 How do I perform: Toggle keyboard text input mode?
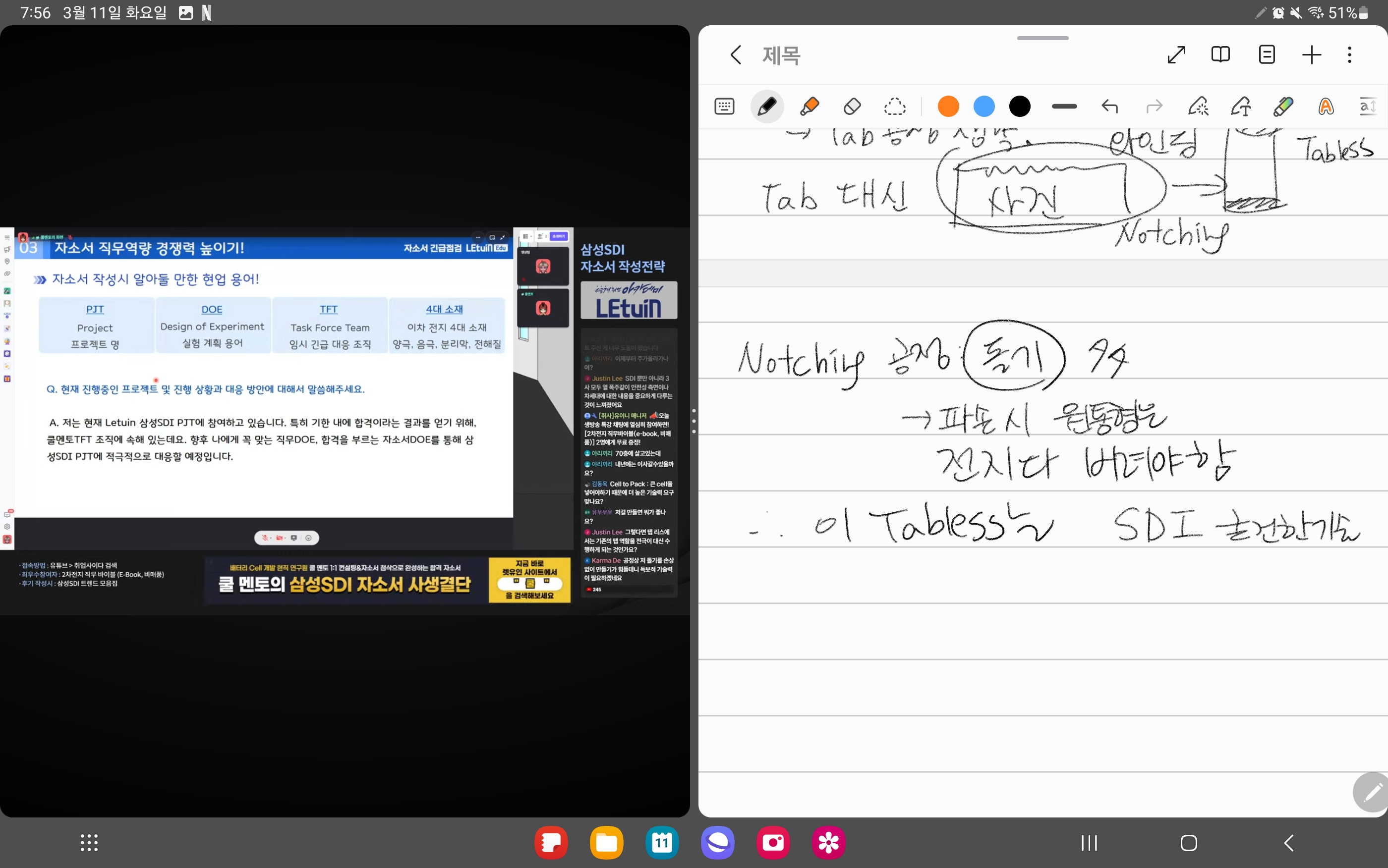[724, 107]
